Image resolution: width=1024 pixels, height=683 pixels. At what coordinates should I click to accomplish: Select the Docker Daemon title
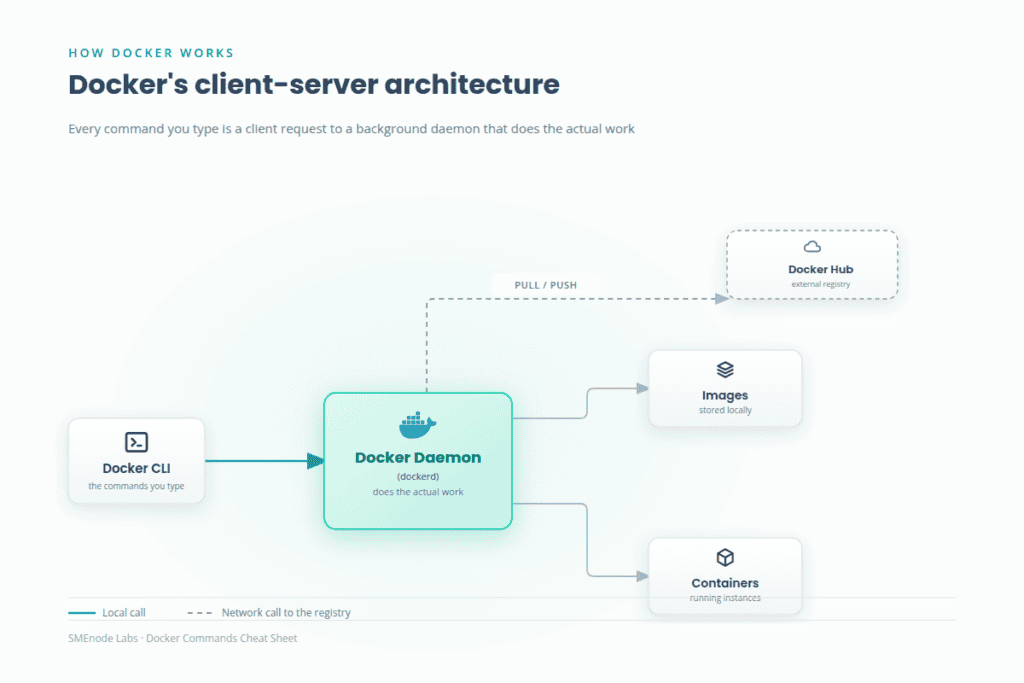418,458
